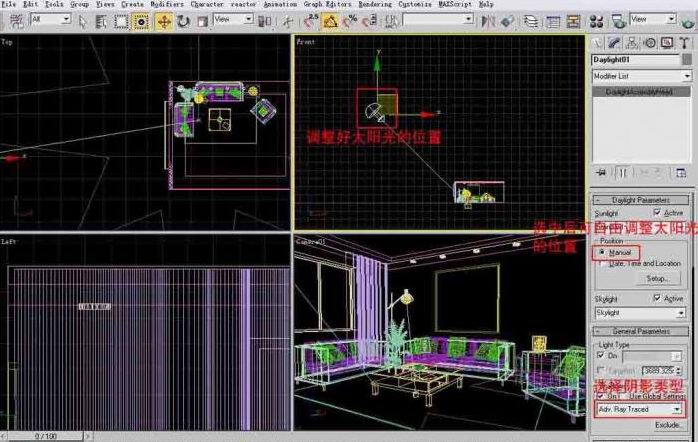Image resolution: width=698 pixels, height=442 pixels.
Task: Toggle select and manipulate tool
Action: (288, 21)
